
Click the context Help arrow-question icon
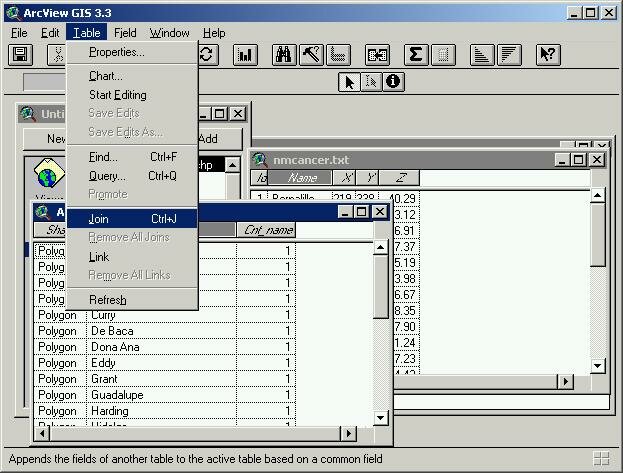tap(548, 54)
